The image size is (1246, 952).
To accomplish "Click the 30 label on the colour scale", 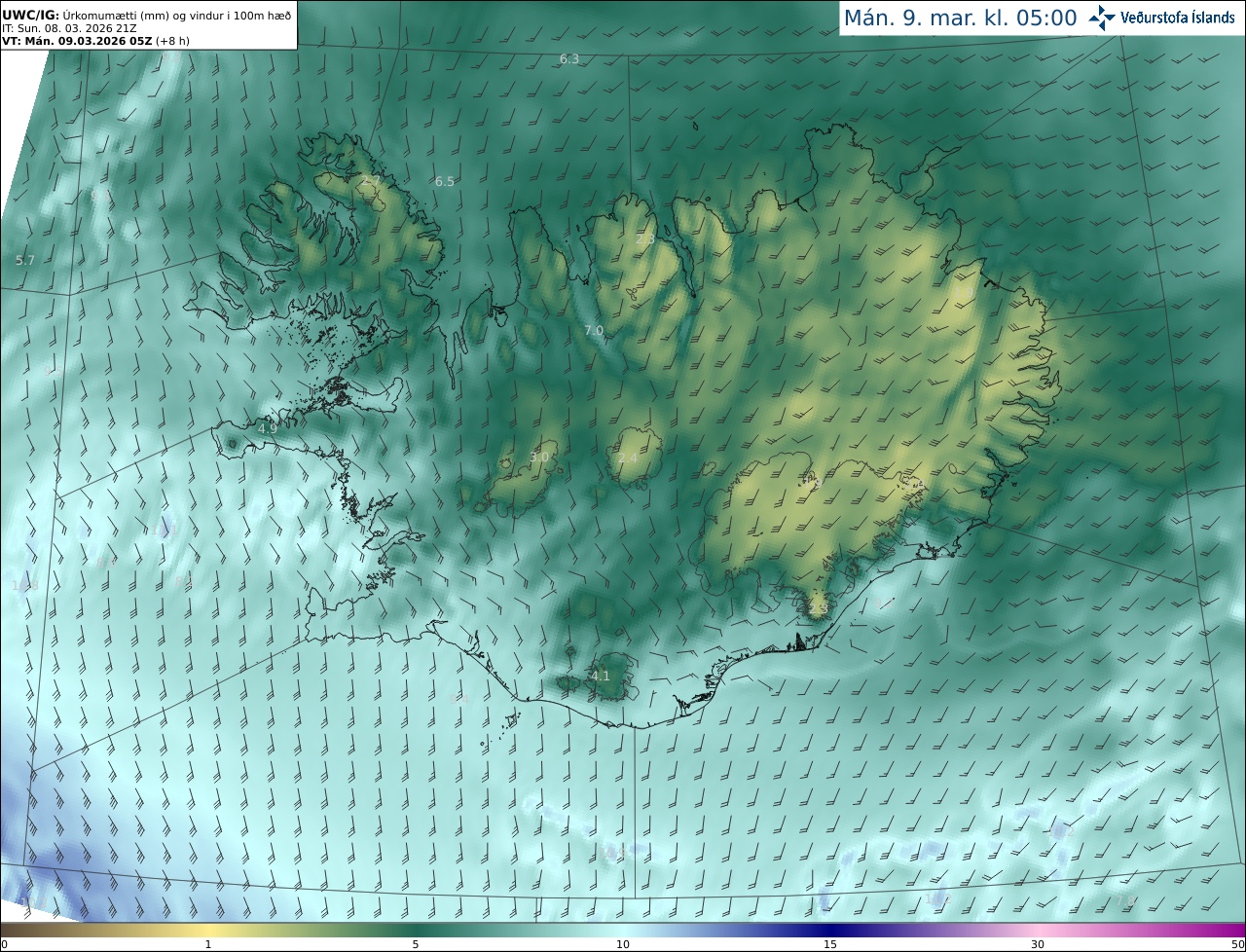I will click(1038, 944).
